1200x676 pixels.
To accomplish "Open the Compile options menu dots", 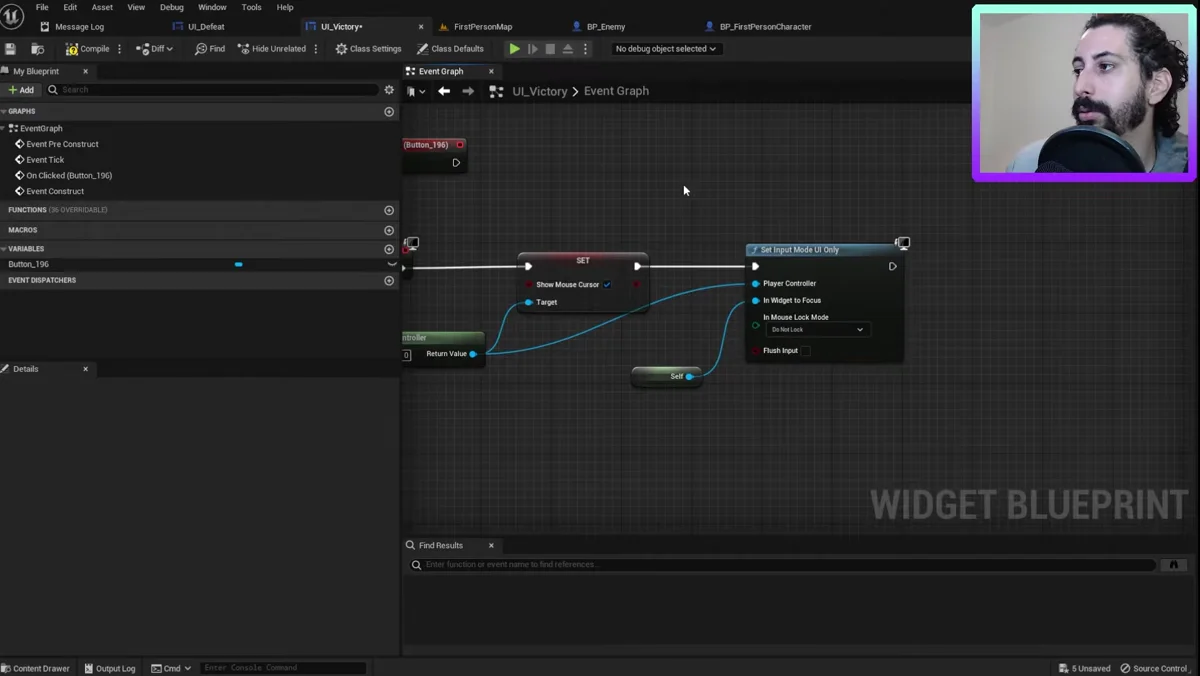I will tap(120, 49).
